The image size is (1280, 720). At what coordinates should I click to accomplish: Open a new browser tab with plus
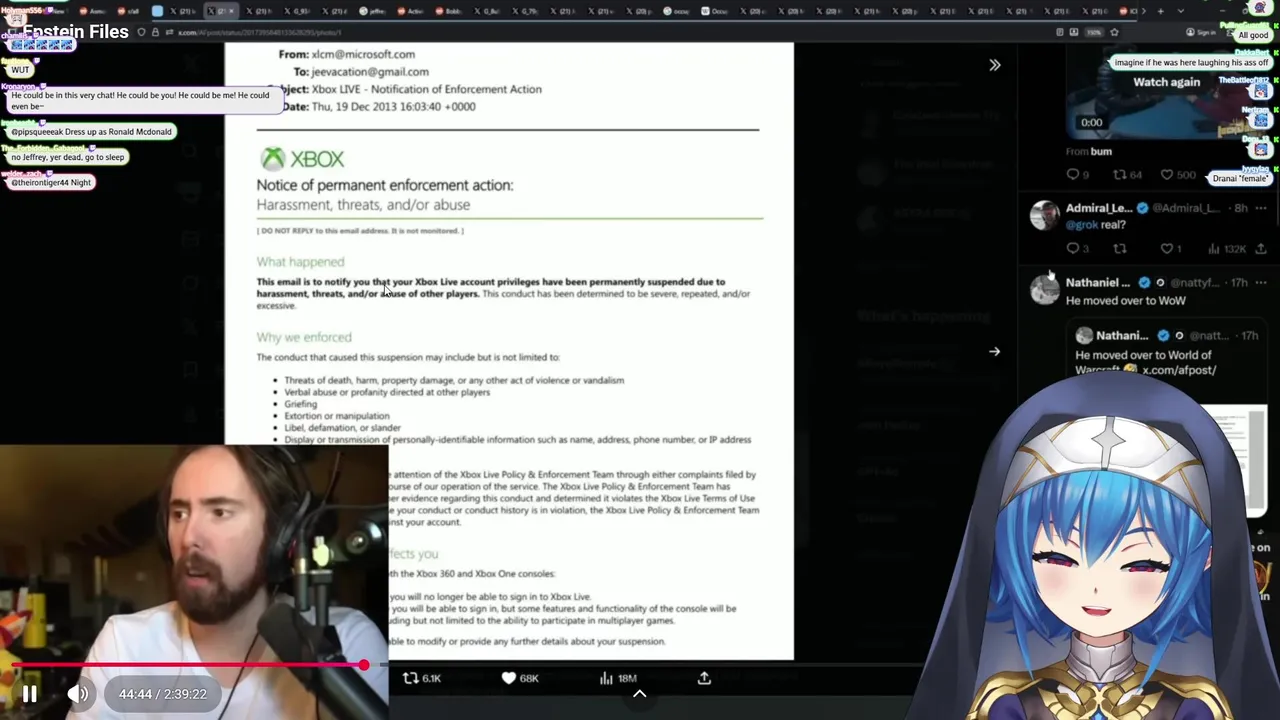pyautogui.click(x=1160, y=11)
